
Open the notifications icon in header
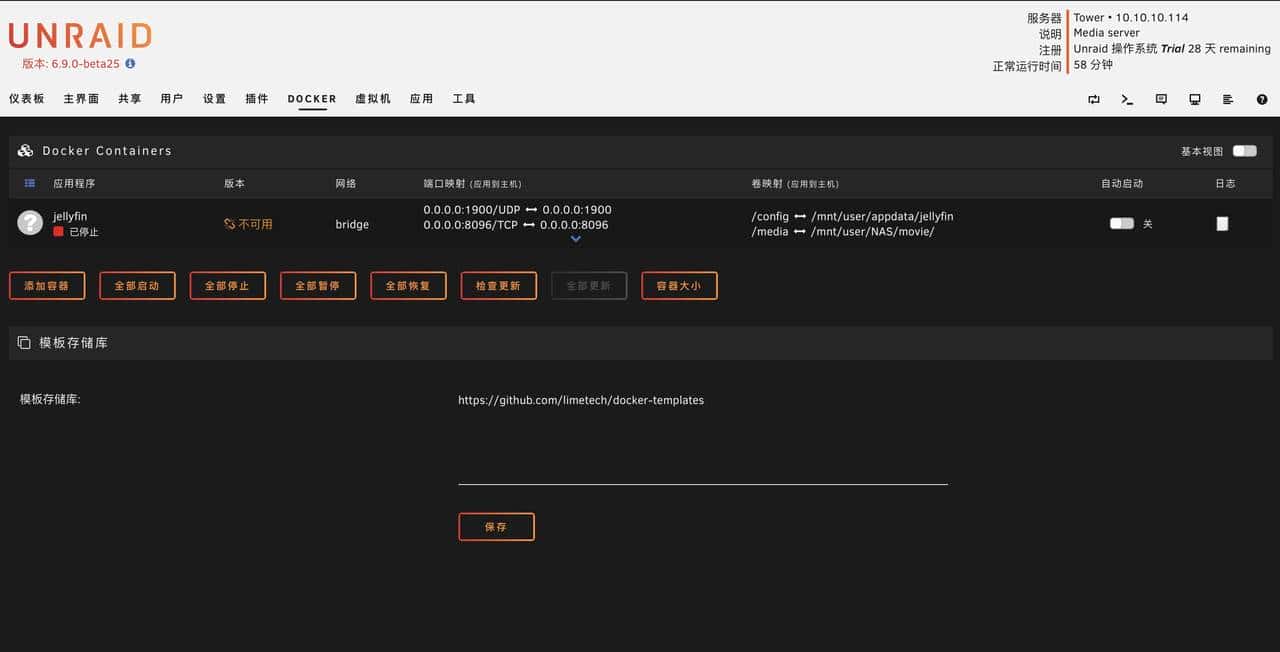pos(1160,99)
